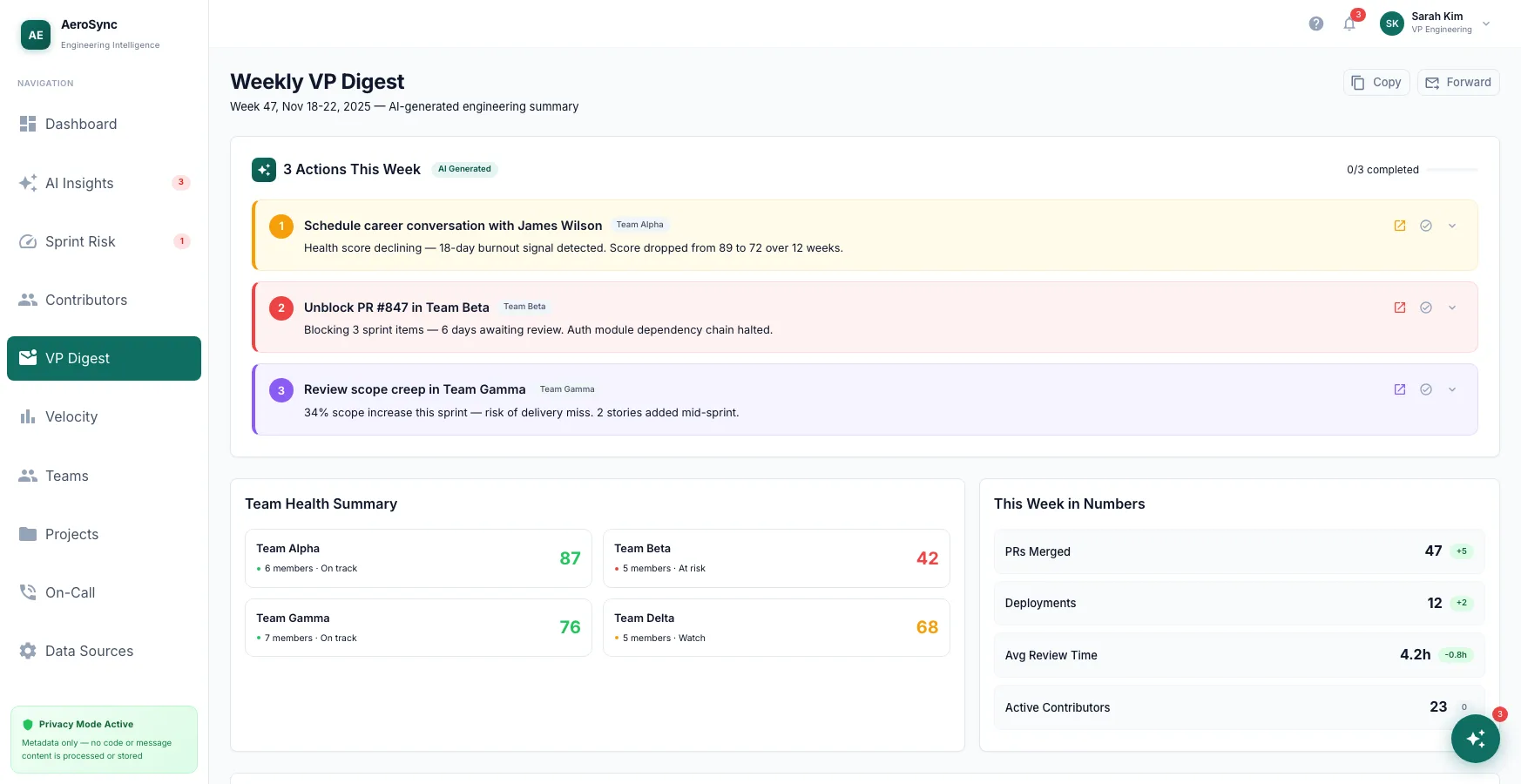
Task: Click Team Beta score 42
Action: (x=928, y=558)
